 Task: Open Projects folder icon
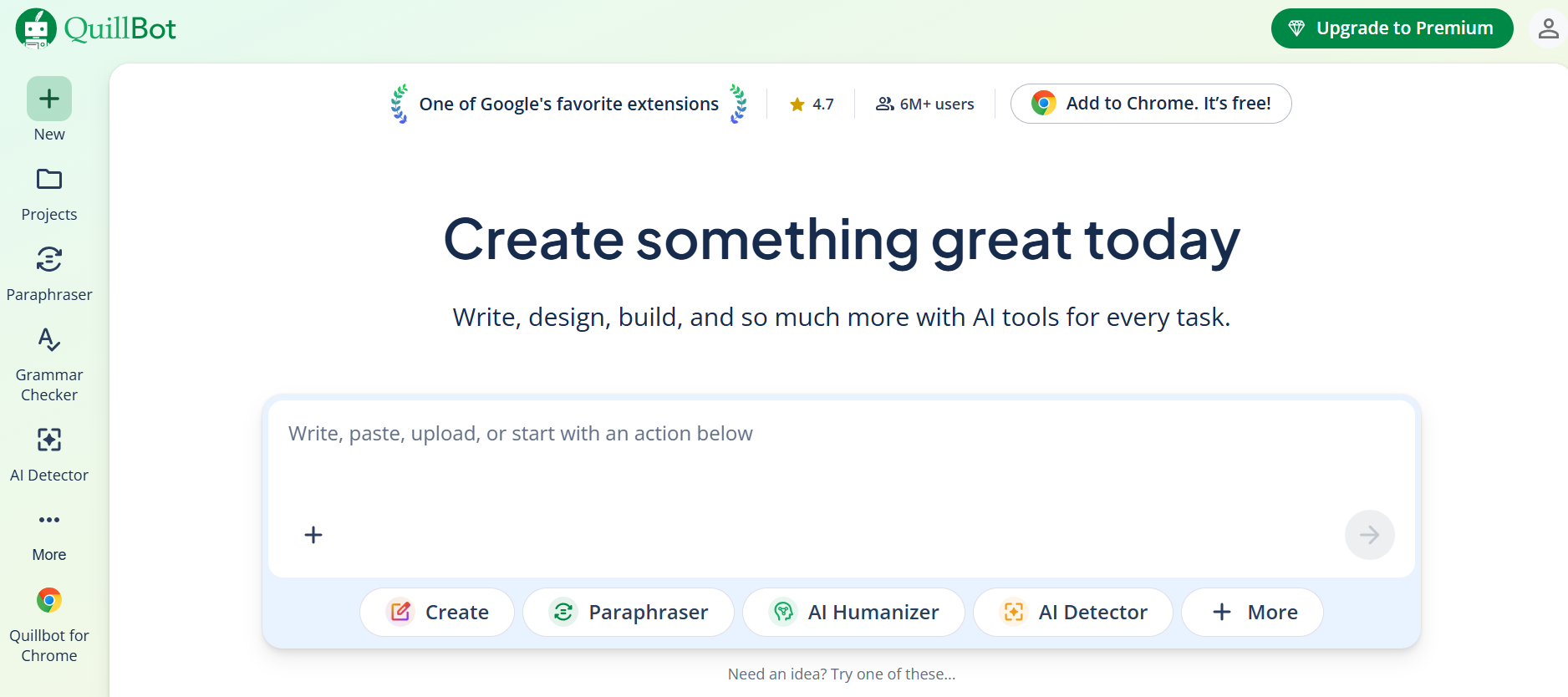49,179
